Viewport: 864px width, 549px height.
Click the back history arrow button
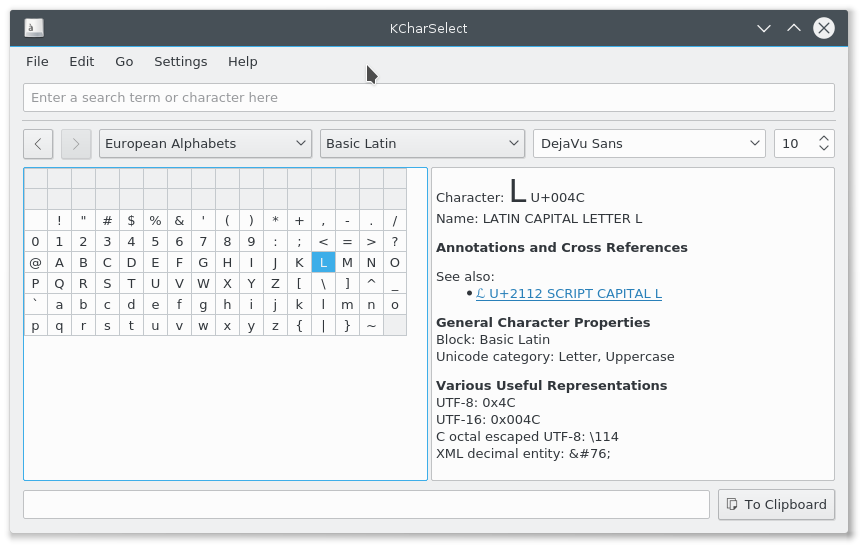(x=38, y=144)
